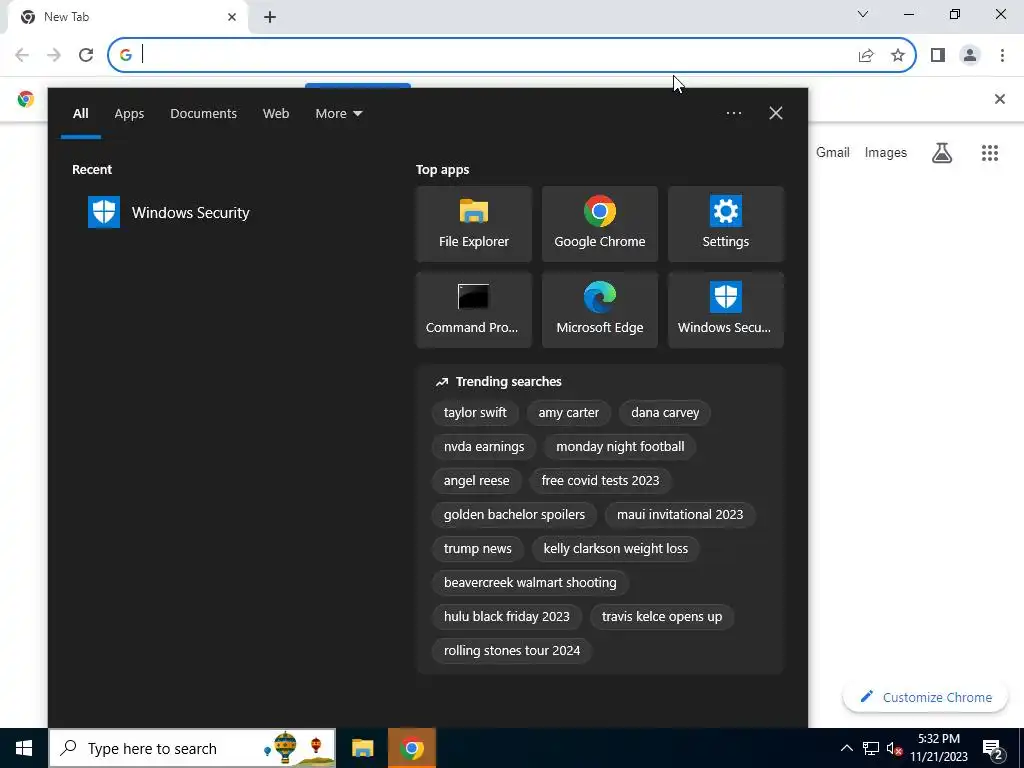Viewport: 1024px width, 768px height.
Task: Open Settings tile in Top apps
Action: click(726, 224)
